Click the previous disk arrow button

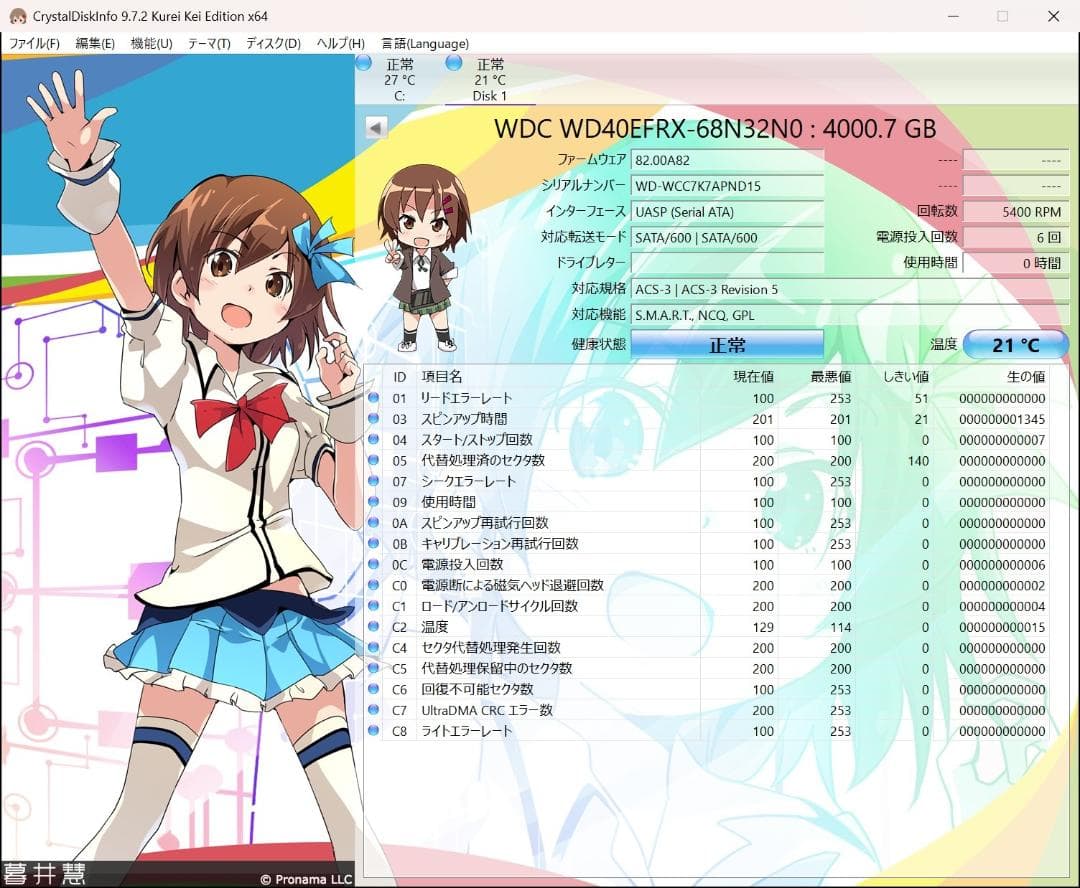click(x=375, y=128)
